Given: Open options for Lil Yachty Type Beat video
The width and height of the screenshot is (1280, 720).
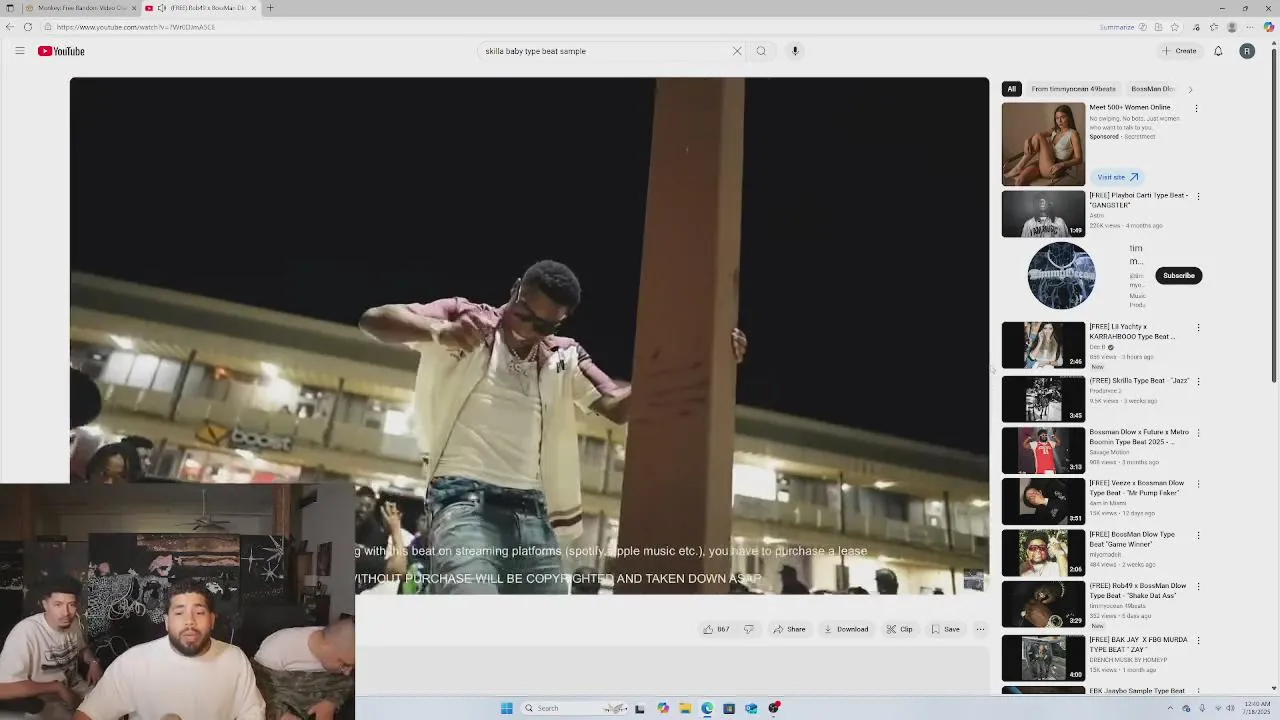Looking at the screenshot, I should click(x=1198, y=327).
